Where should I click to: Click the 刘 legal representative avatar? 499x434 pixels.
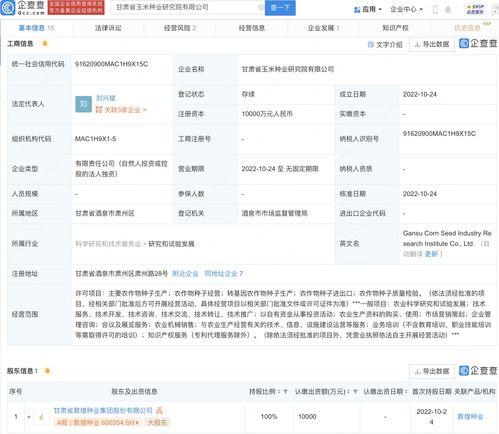coord(83,104)
